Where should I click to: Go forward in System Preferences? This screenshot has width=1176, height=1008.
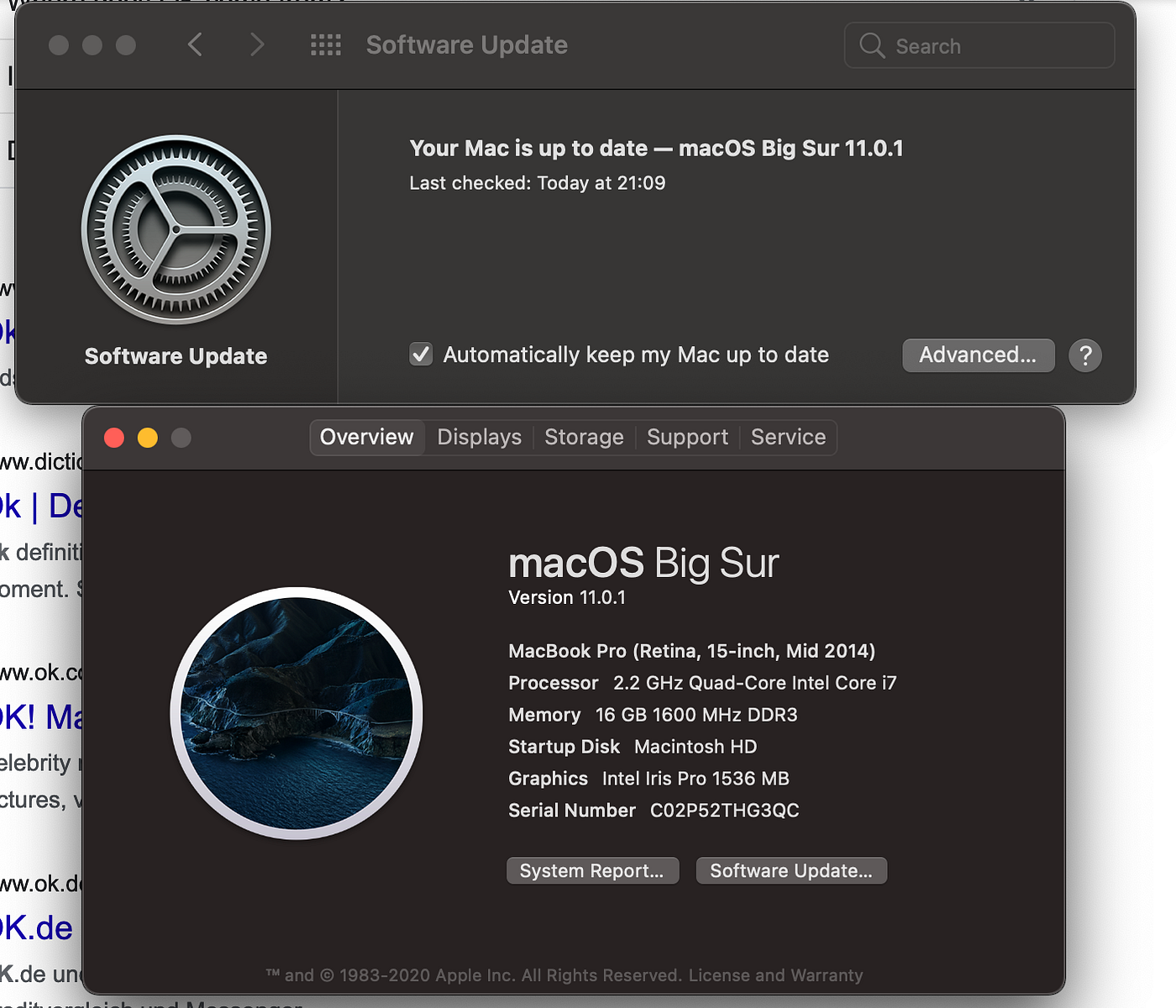pos(257,45)
